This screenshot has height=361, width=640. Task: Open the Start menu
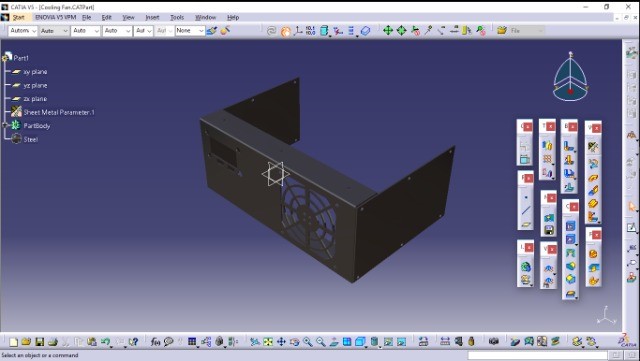click(x=18, y=18)
